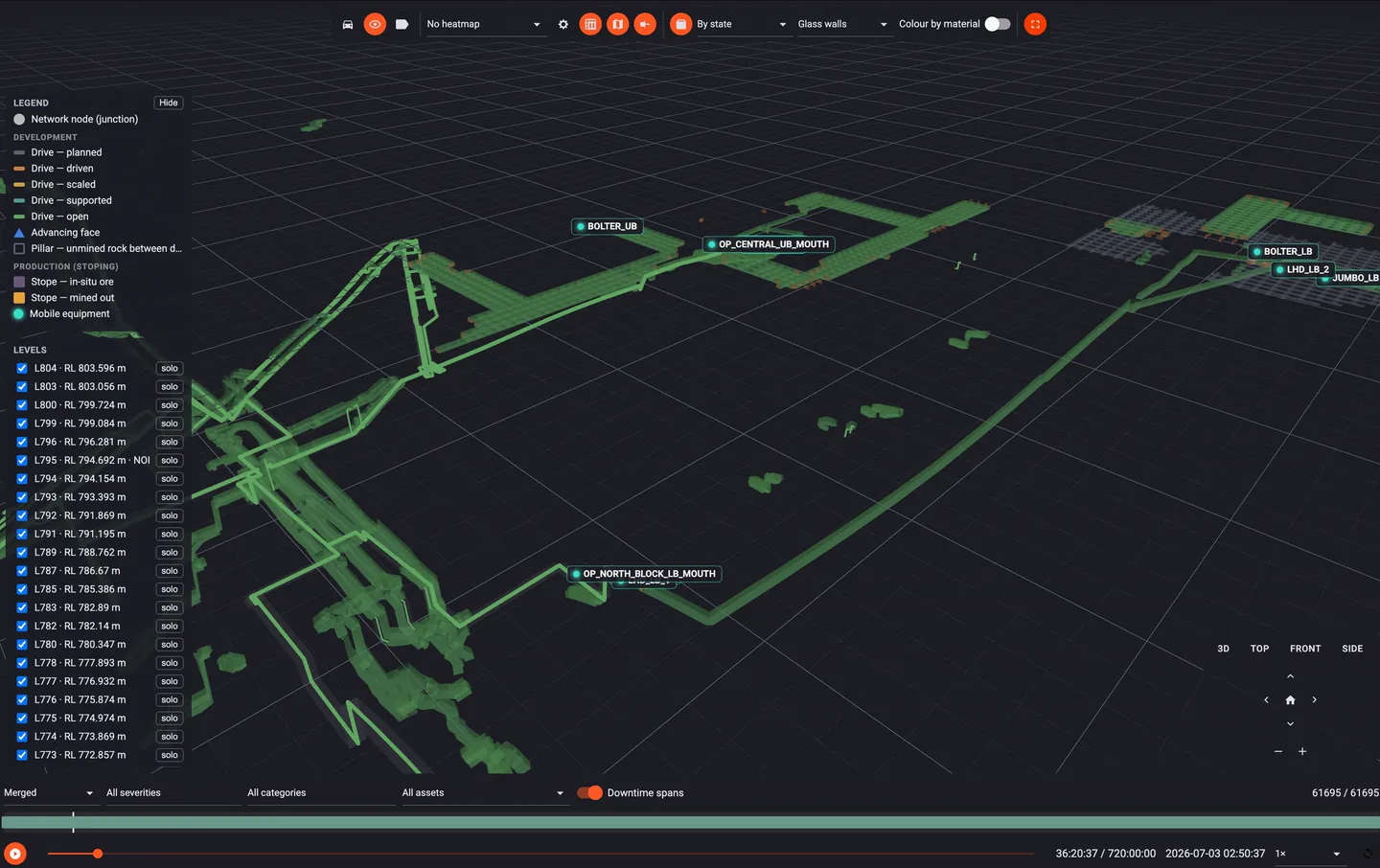This screenshot has width=1380, height=868.
Task: Click the orange ventilation fan icon
Action: (x=645, y=24)
